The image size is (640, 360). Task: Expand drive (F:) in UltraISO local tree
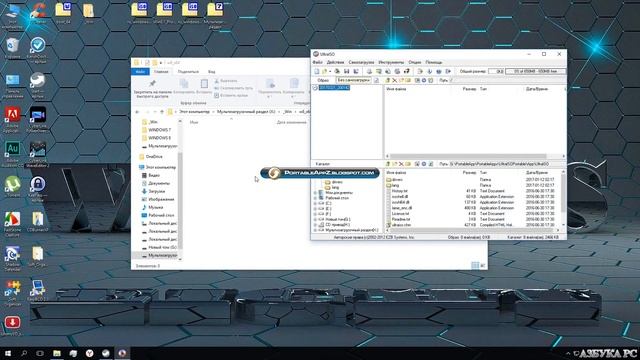click(315, 214)
